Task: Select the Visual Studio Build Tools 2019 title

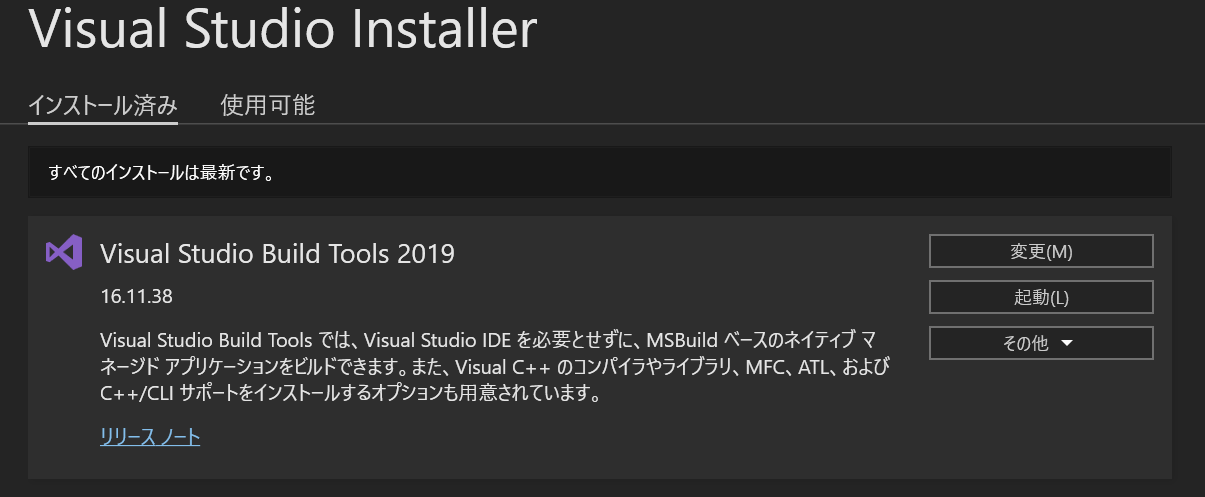Action: pyautogui.click(x=278, y=254)
